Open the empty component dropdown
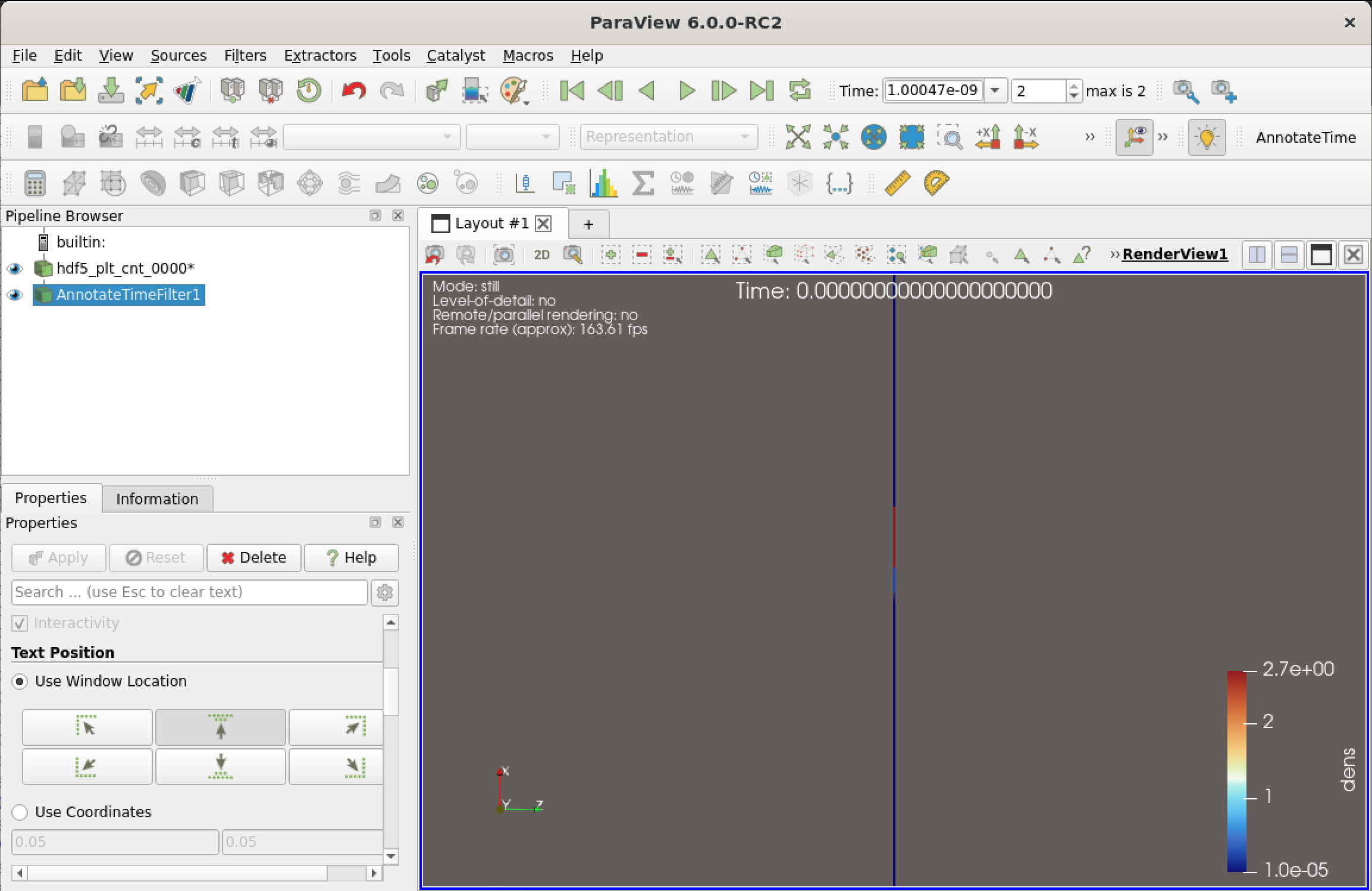 512,137
